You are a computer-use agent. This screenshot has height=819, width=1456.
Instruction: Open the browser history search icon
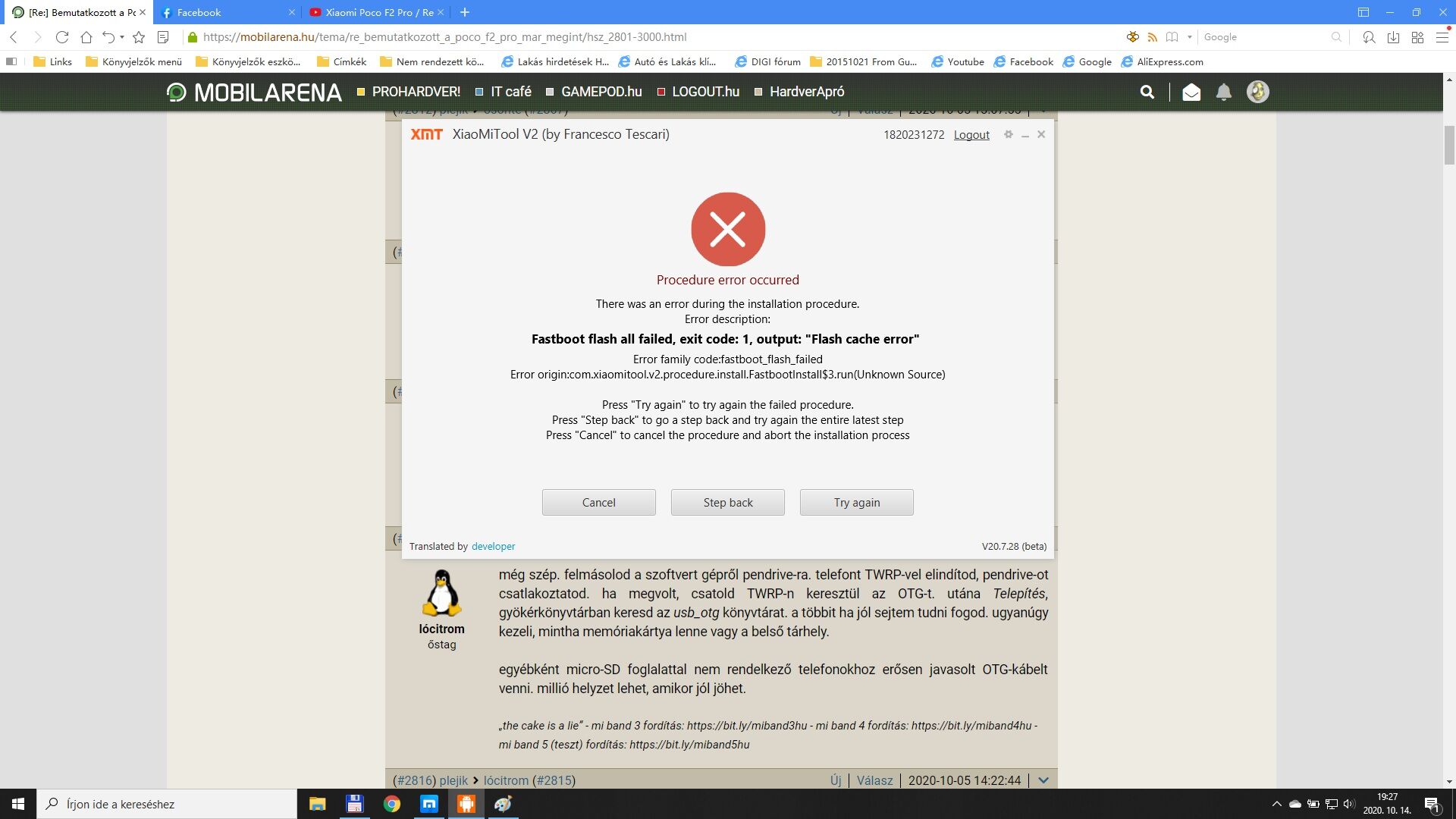[1369, 36]
